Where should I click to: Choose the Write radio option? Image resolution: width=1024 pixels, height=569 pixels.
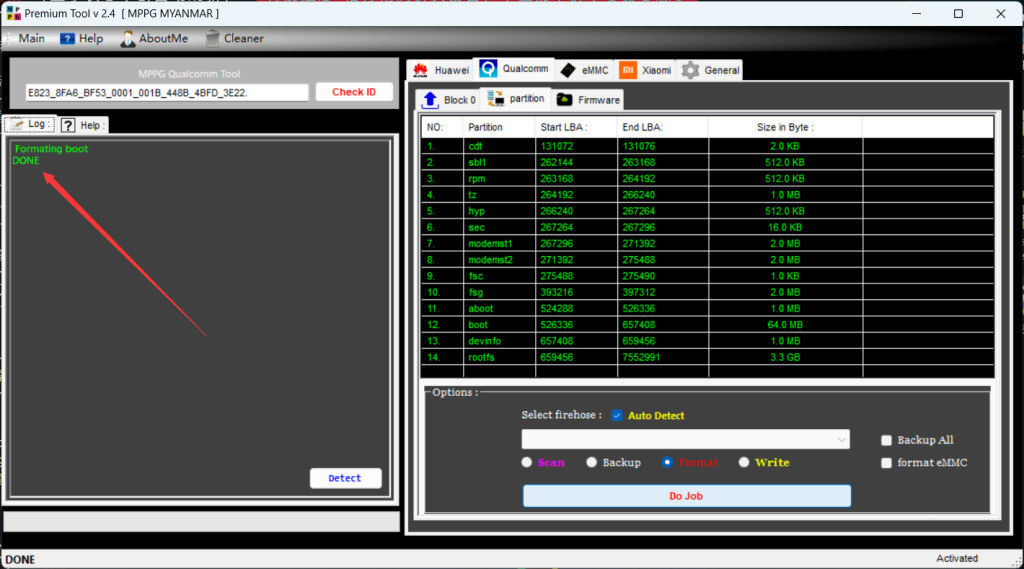click(744, 462)
